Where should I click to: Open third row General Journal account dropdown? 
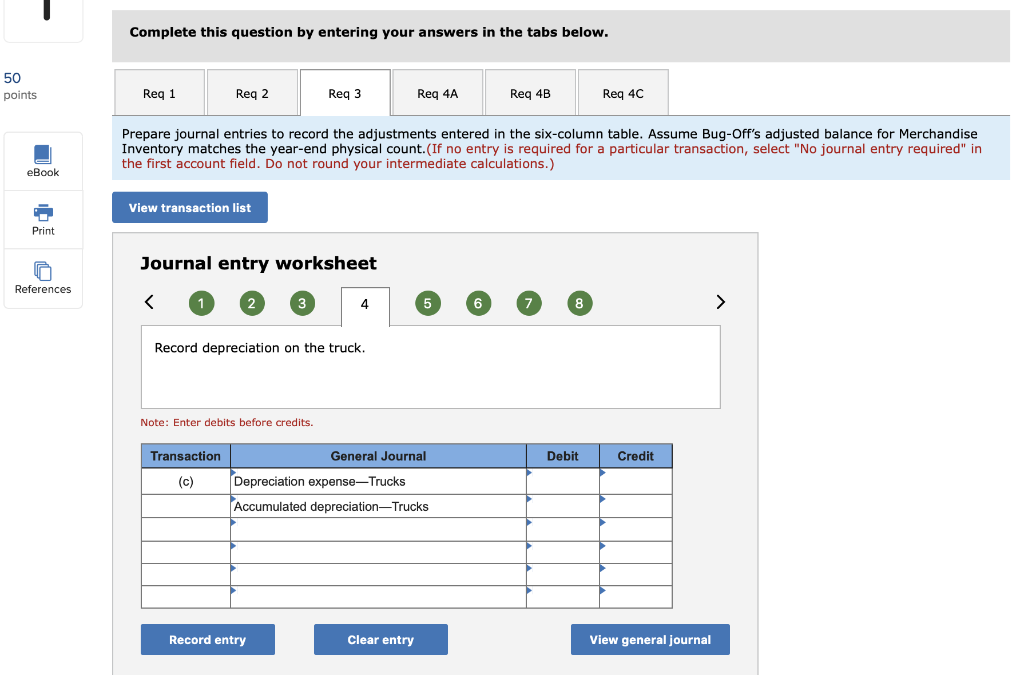pyautogui.click(x=378, y=530)
